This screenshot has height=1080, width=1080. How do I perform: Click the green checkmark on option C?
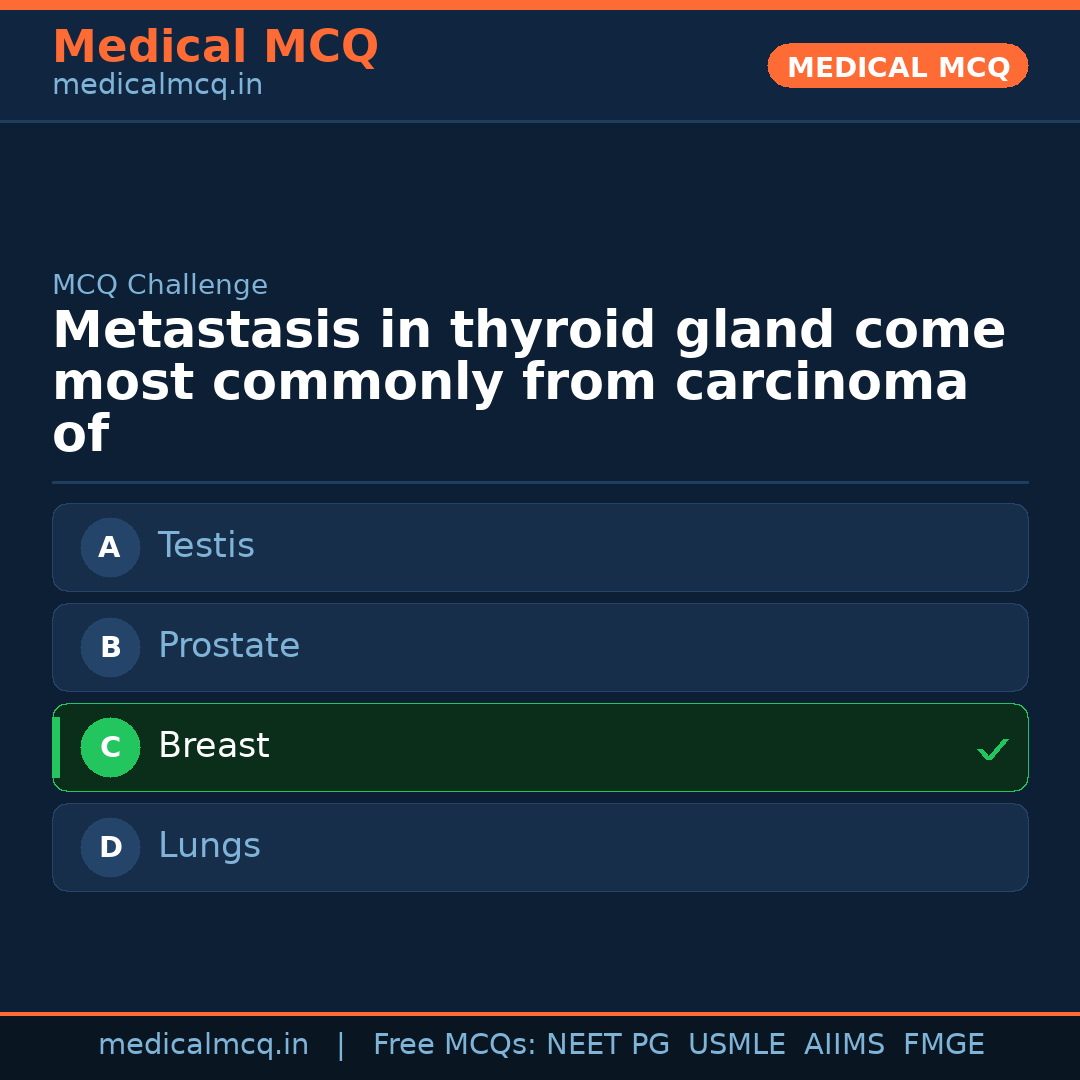point(992,748)
